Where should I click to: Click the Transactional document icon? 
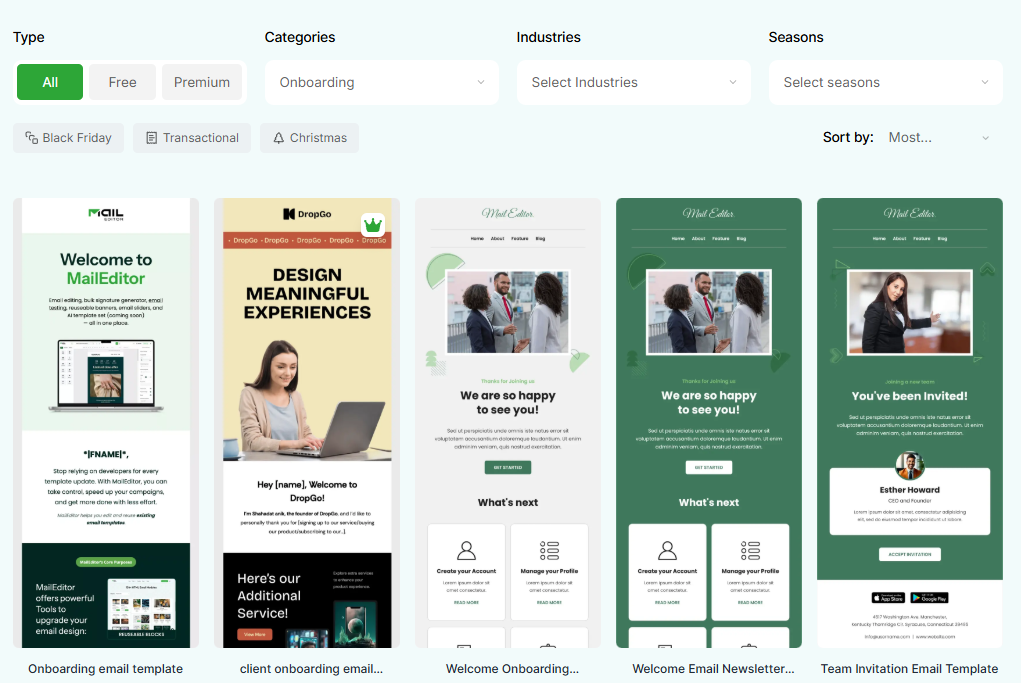click(152, 138)
